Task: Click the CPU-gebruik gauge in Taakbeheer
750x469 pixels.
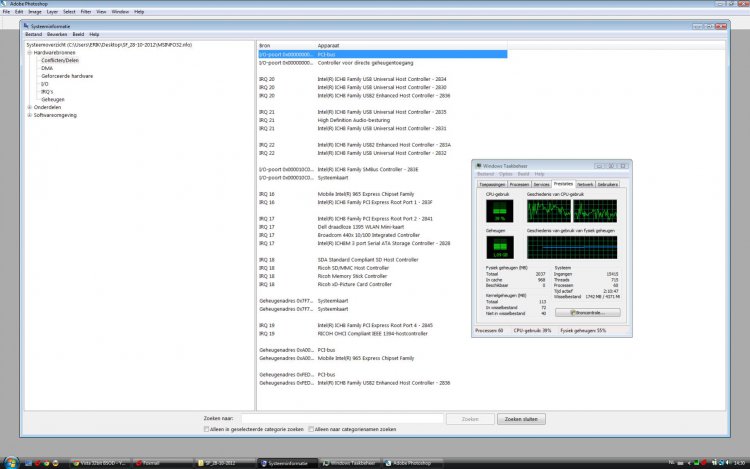Action: click(499, 211)
